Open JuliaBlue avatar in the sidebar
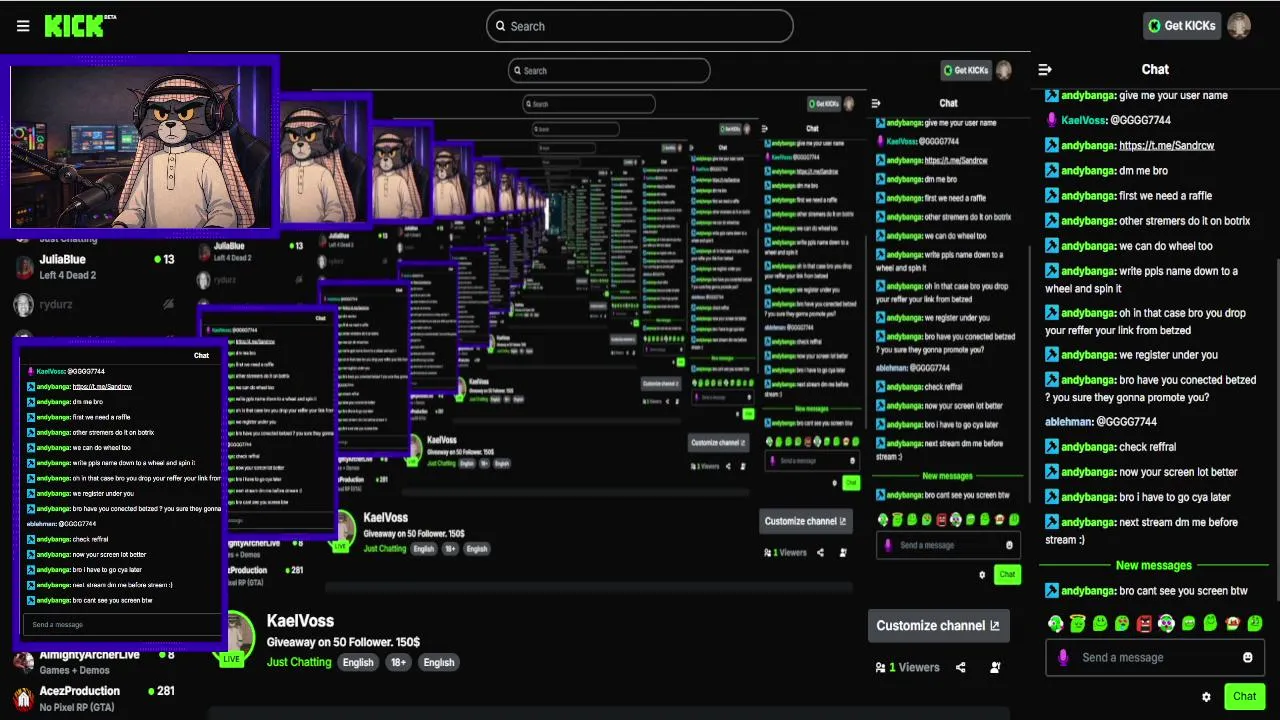 click(23, 267)
